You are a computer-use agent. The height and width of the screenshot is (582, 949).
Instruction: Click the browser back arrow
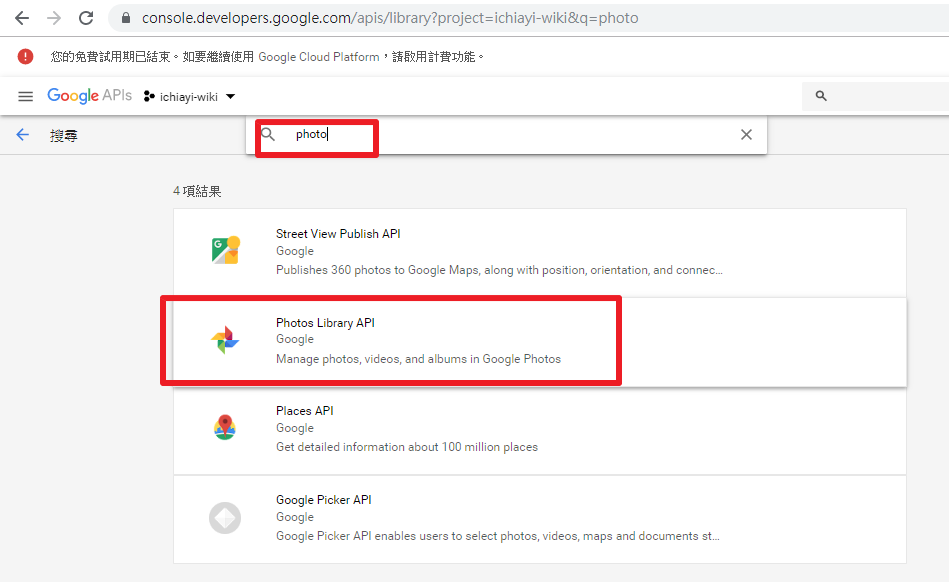pos(22,18)
